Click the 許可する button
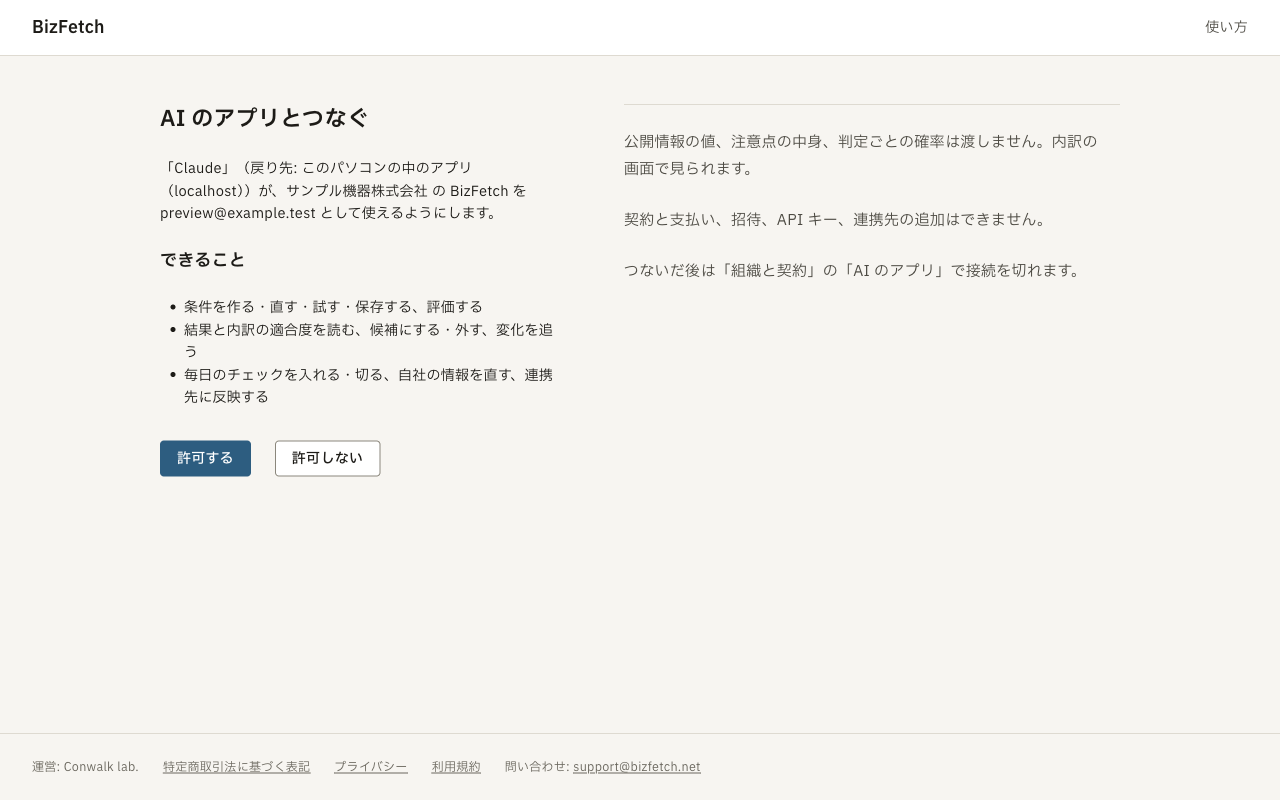The height and width of the screenshot is (800, 1280). [x=205, y=458]
